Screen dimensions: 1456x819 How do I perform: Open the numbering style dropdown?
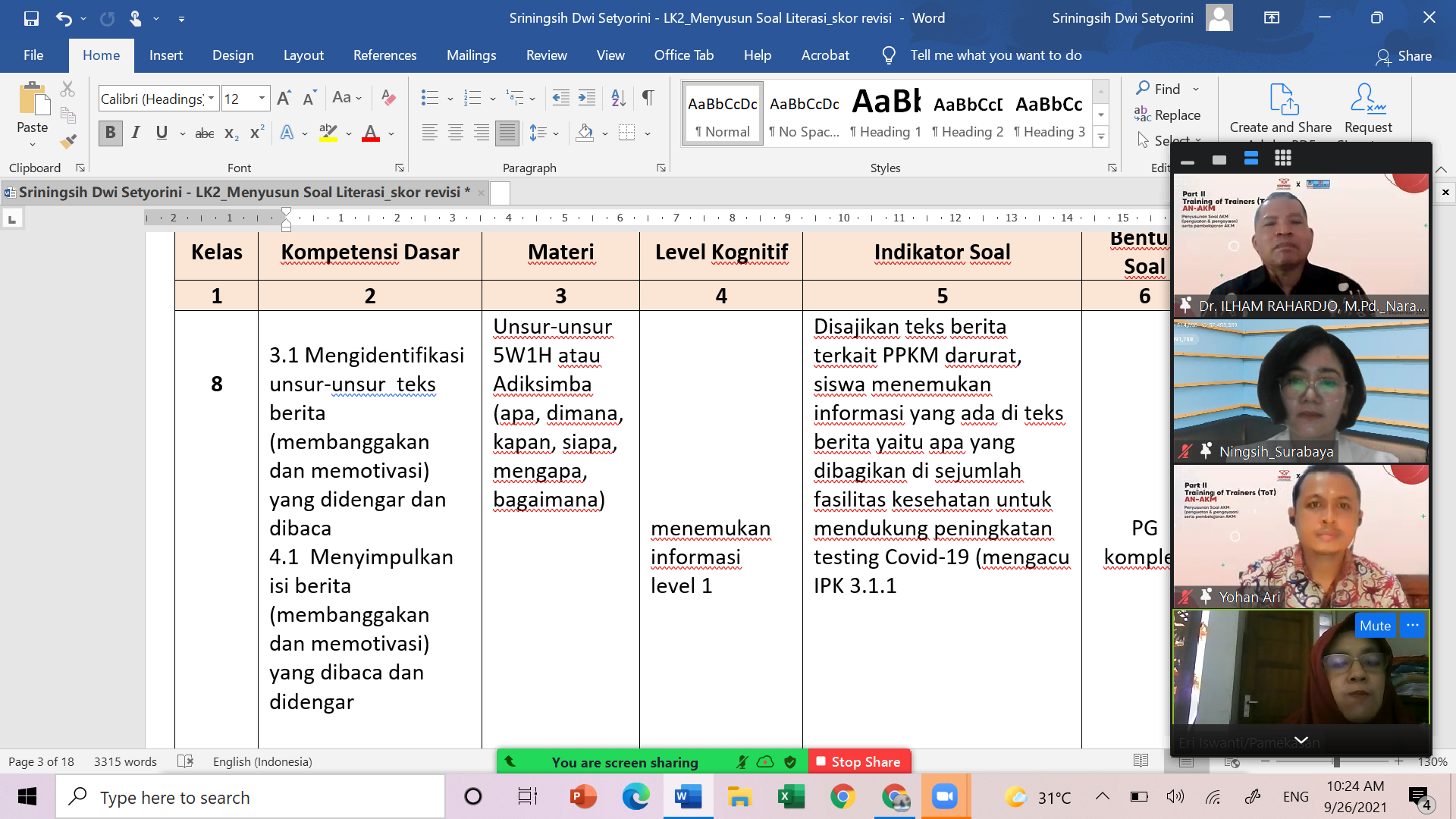[x=493, y=99]
